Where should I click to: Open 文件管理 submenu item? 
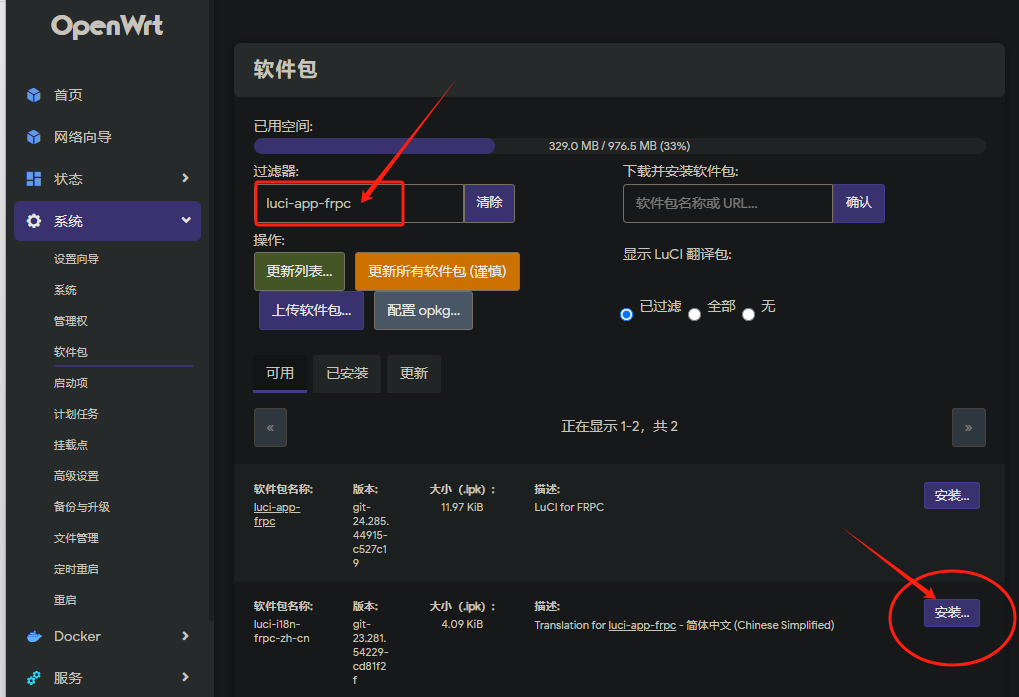76,539
